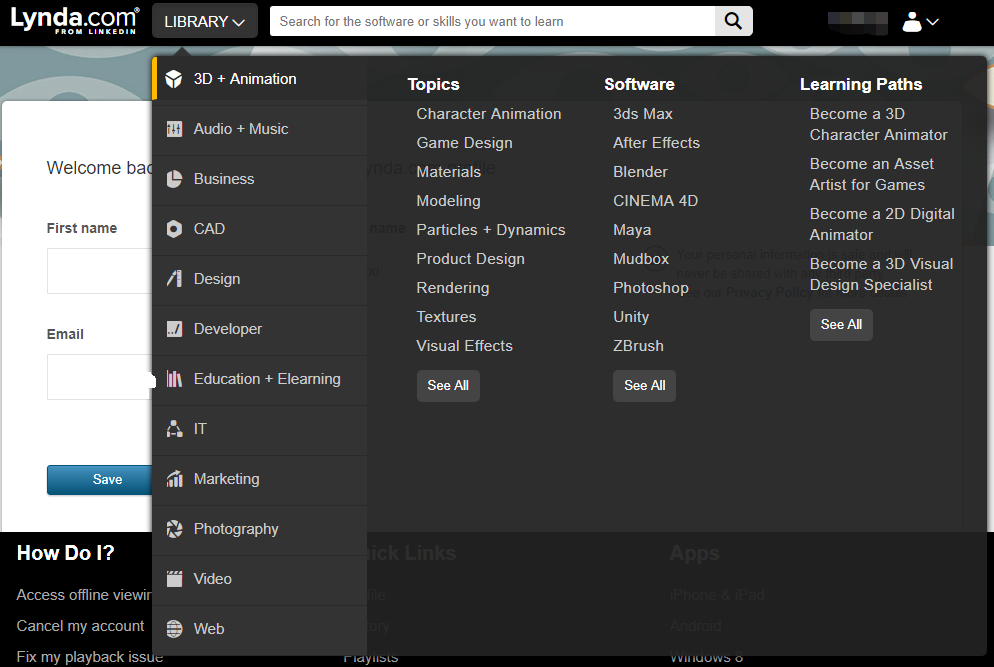This screenshot has width=994, height=667.
Task: Open the After Effects software link
Action: tap(656, 143)
